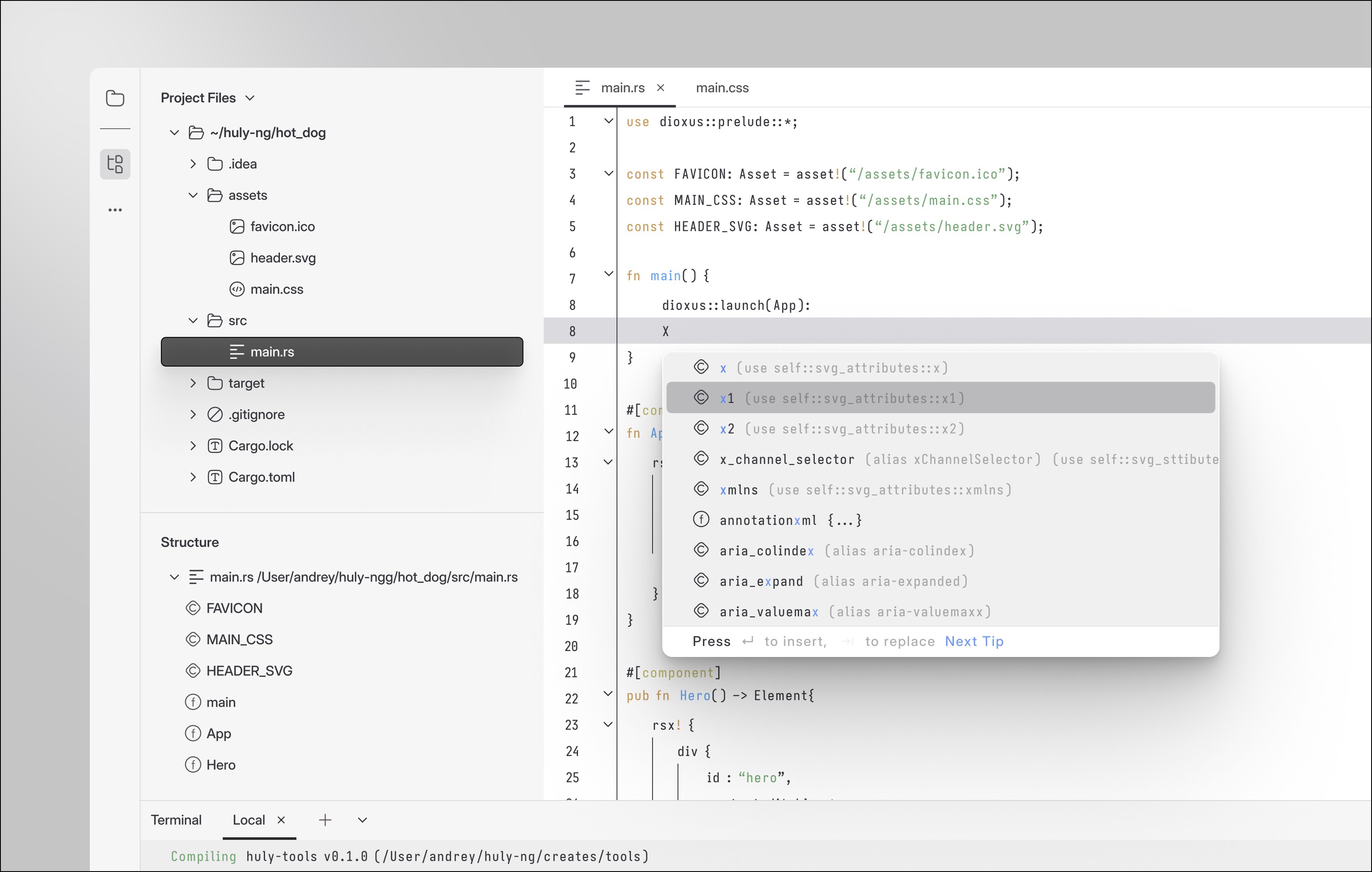This screenshot has height=872, width=1372.
Task: Add a new terminal tab with plus
Action: pyautogui.click(x=325, y=820)
